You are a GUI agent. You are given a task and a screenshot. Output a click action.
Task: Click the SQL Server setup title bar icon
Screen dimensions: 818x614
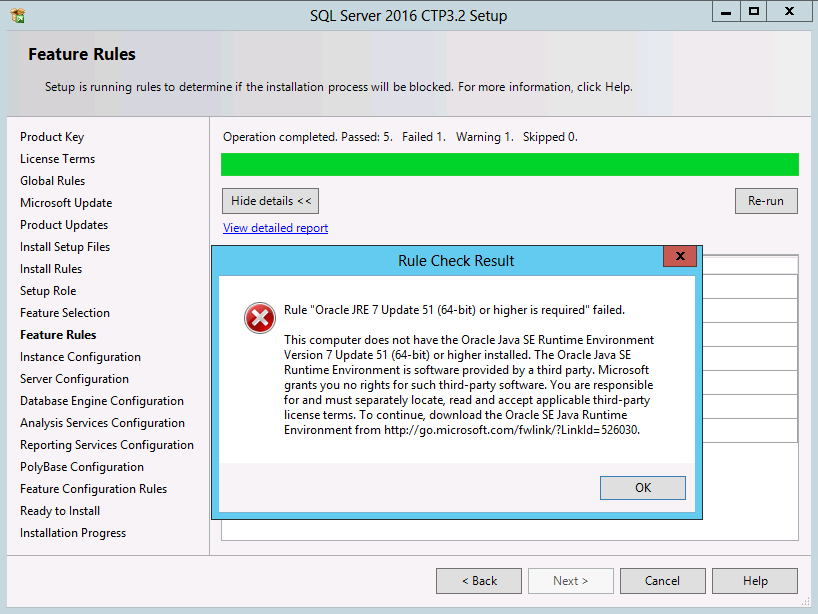tap(17, 15)
